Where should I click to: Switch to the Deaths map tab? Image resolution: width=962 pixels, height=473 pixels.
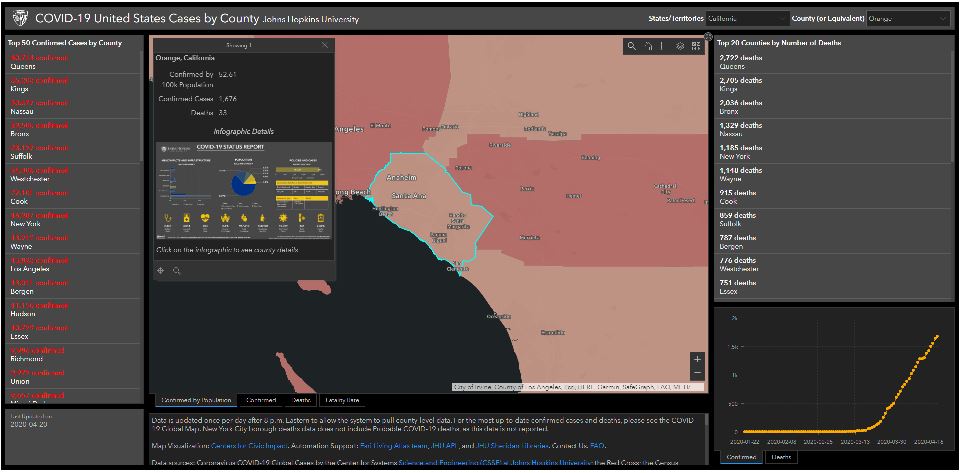(x=301, y=401)
